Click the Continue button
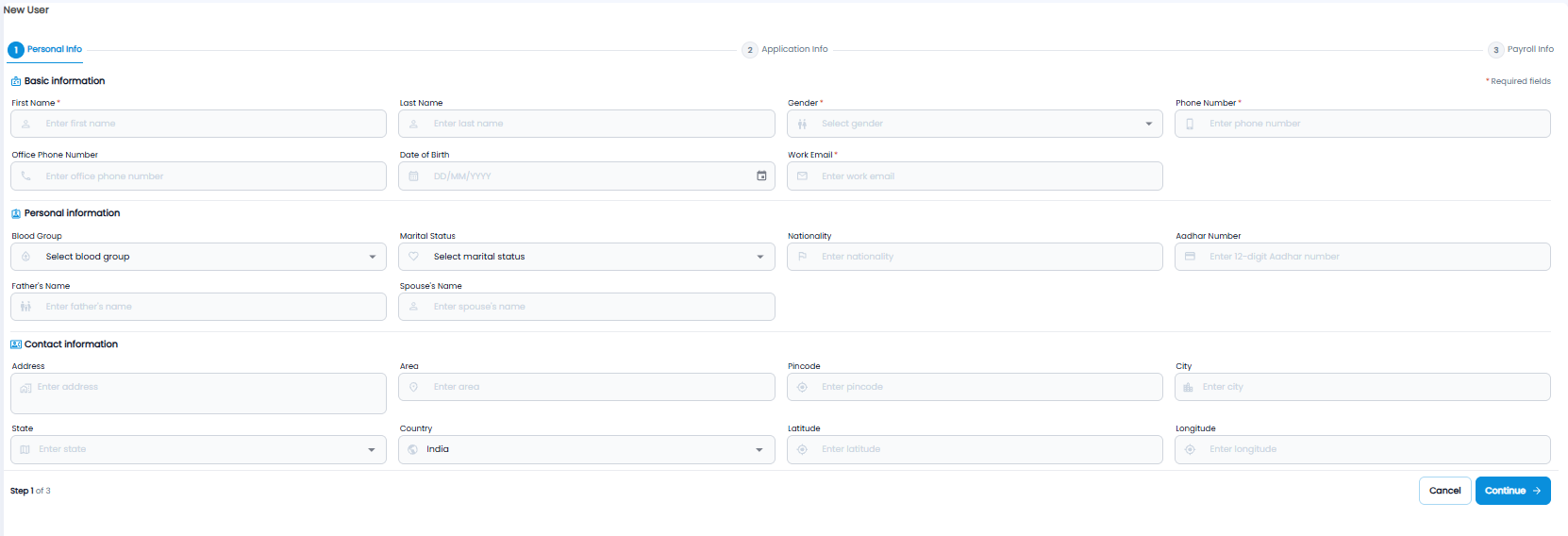This screenshot has width=1568, height=536. point(1513,491)
